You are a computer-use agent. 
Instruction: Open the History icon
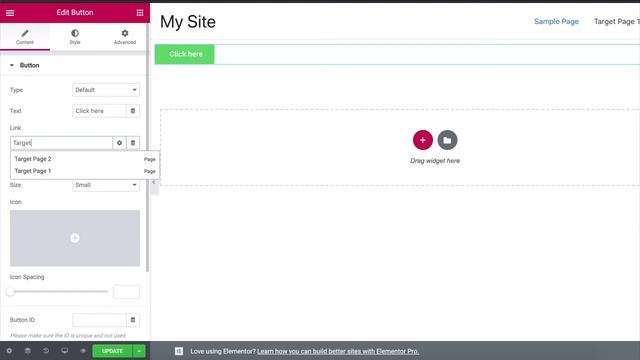(46, 351)
